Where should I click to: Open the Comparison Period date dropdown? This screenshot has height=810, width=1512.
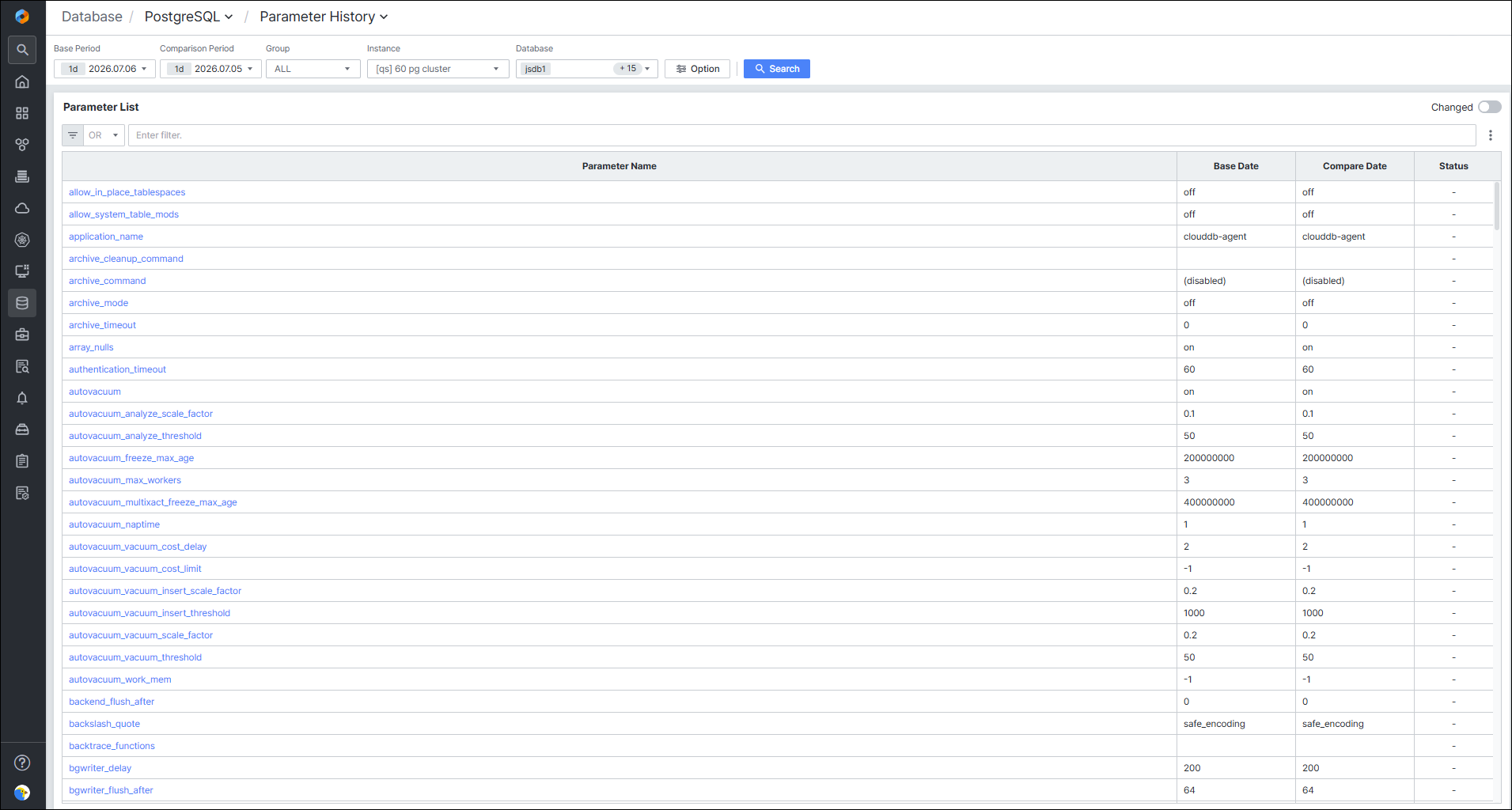click(210, 69)
